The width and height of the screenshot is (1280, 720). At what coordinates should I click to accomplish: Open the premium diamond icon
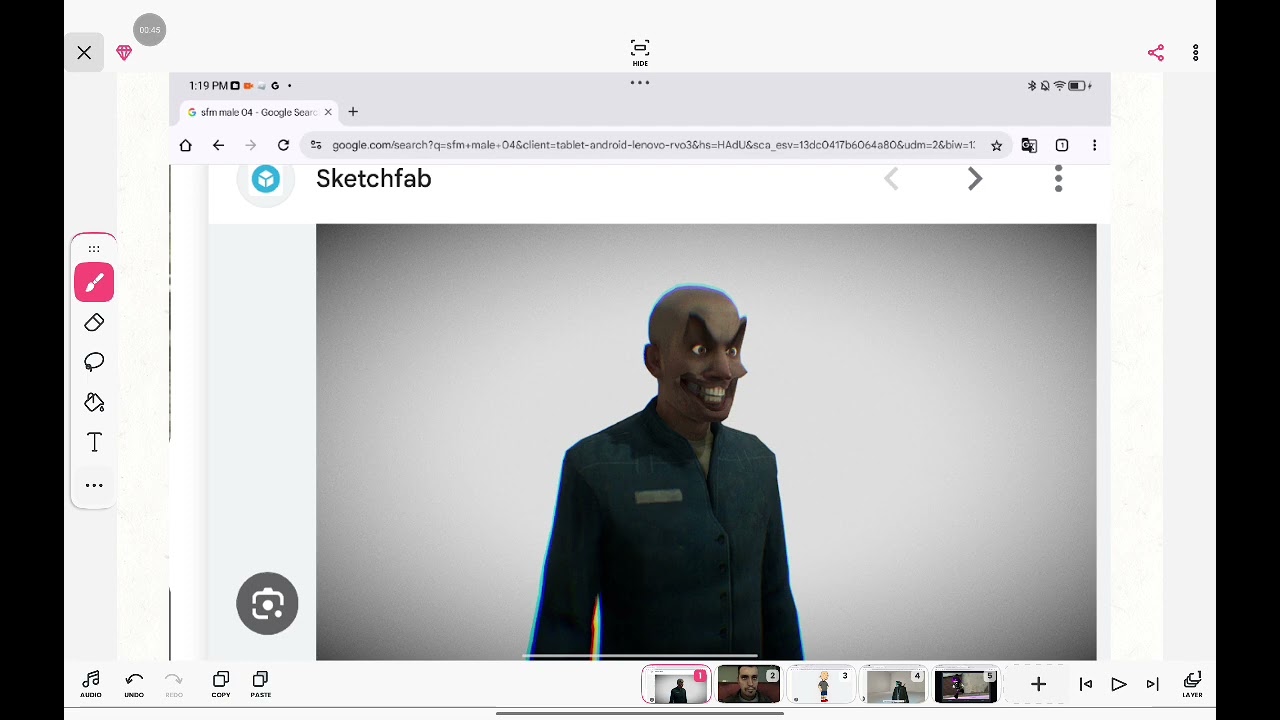coord(124,52)
